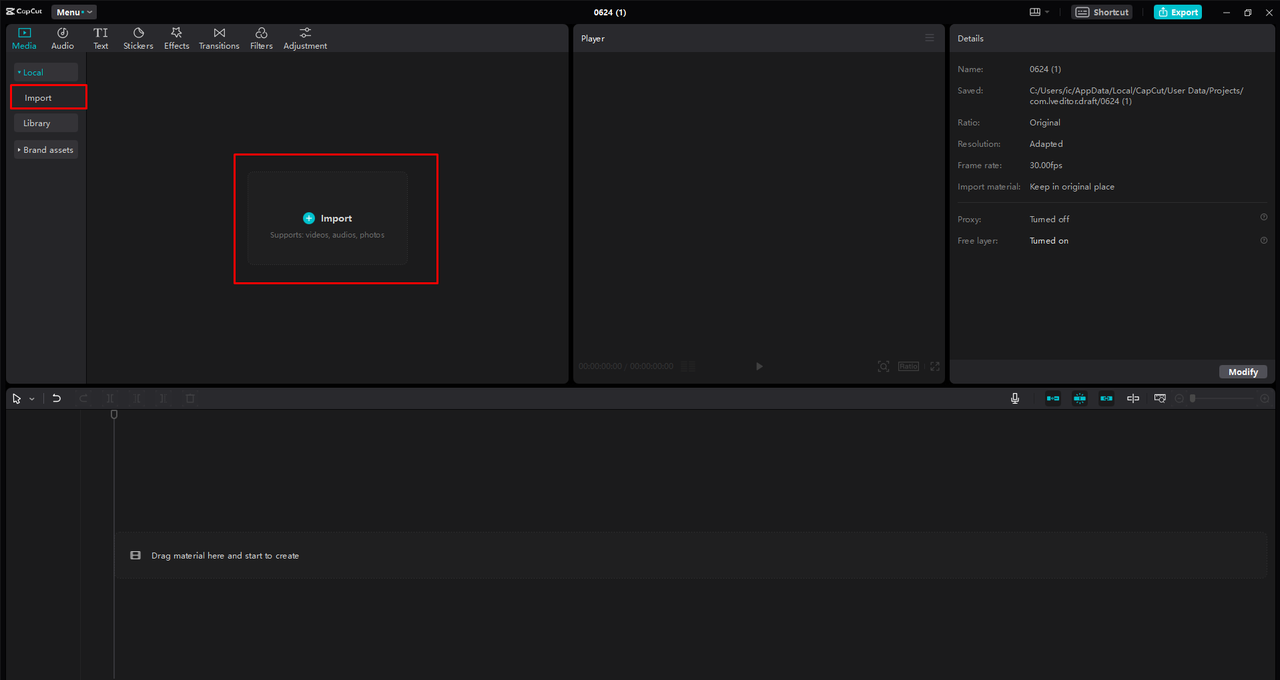Click the saved project path text

tap(1136, 96)
